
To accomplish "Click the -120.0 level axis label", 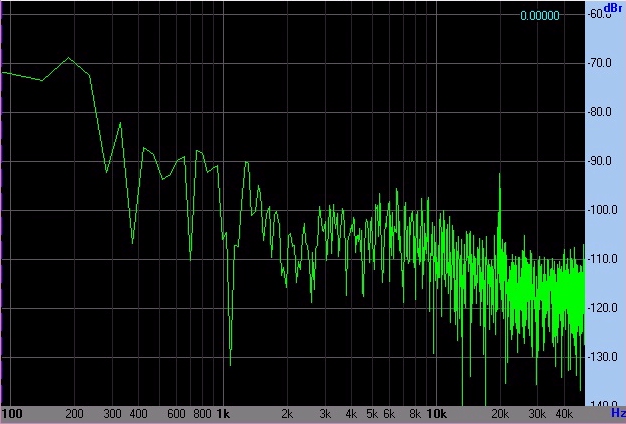I will pos(602,308).
